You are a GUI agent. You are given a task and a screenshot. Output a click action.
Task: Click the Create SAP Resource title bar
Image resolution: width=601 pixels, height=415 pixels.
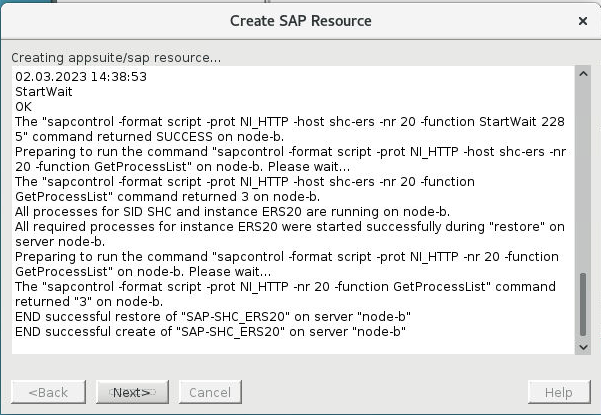click(300, 20)
